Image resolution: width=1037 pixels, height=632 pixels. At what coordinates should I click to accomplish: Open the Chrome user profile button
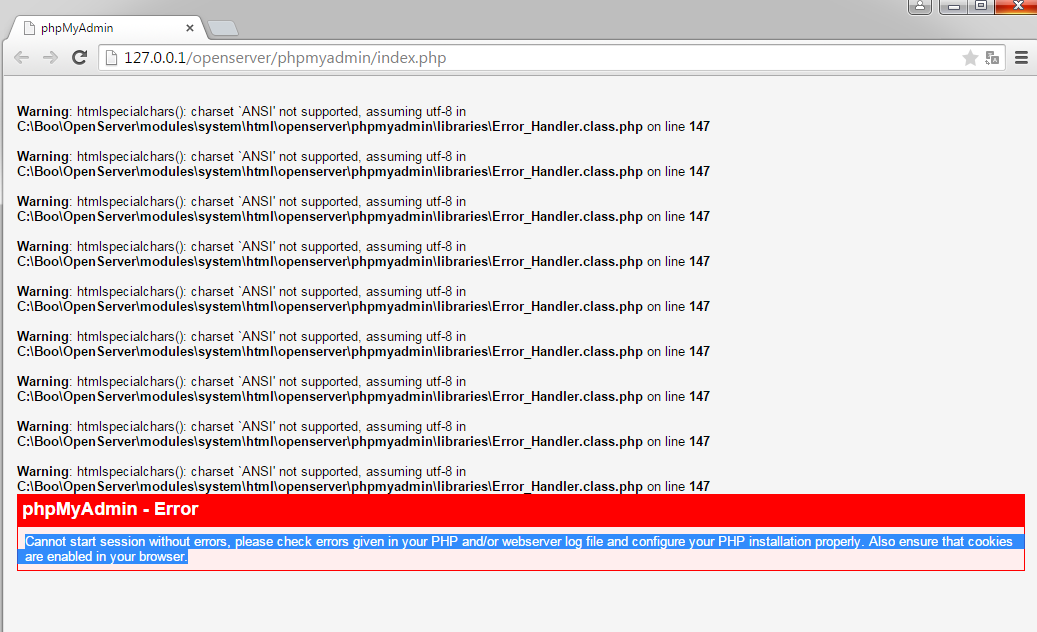click(x=920, y=7)
